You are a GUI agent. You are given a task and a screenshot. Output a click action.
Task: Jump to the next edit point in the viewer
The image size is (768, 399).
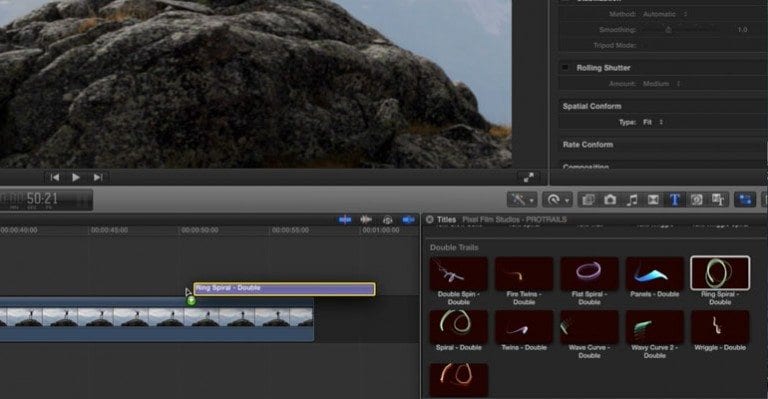[98, 177]
